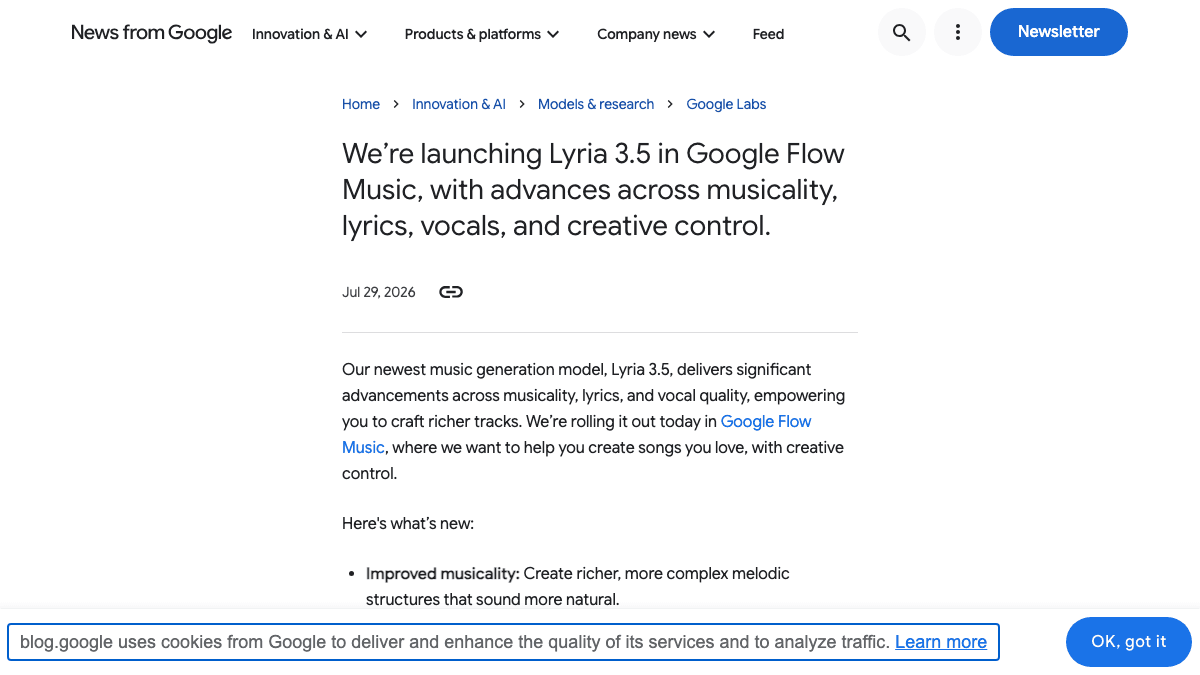Click the "Here's what's new:" text
The width and height of the screenshot is (1200, 675).
(x=408, y=523)
